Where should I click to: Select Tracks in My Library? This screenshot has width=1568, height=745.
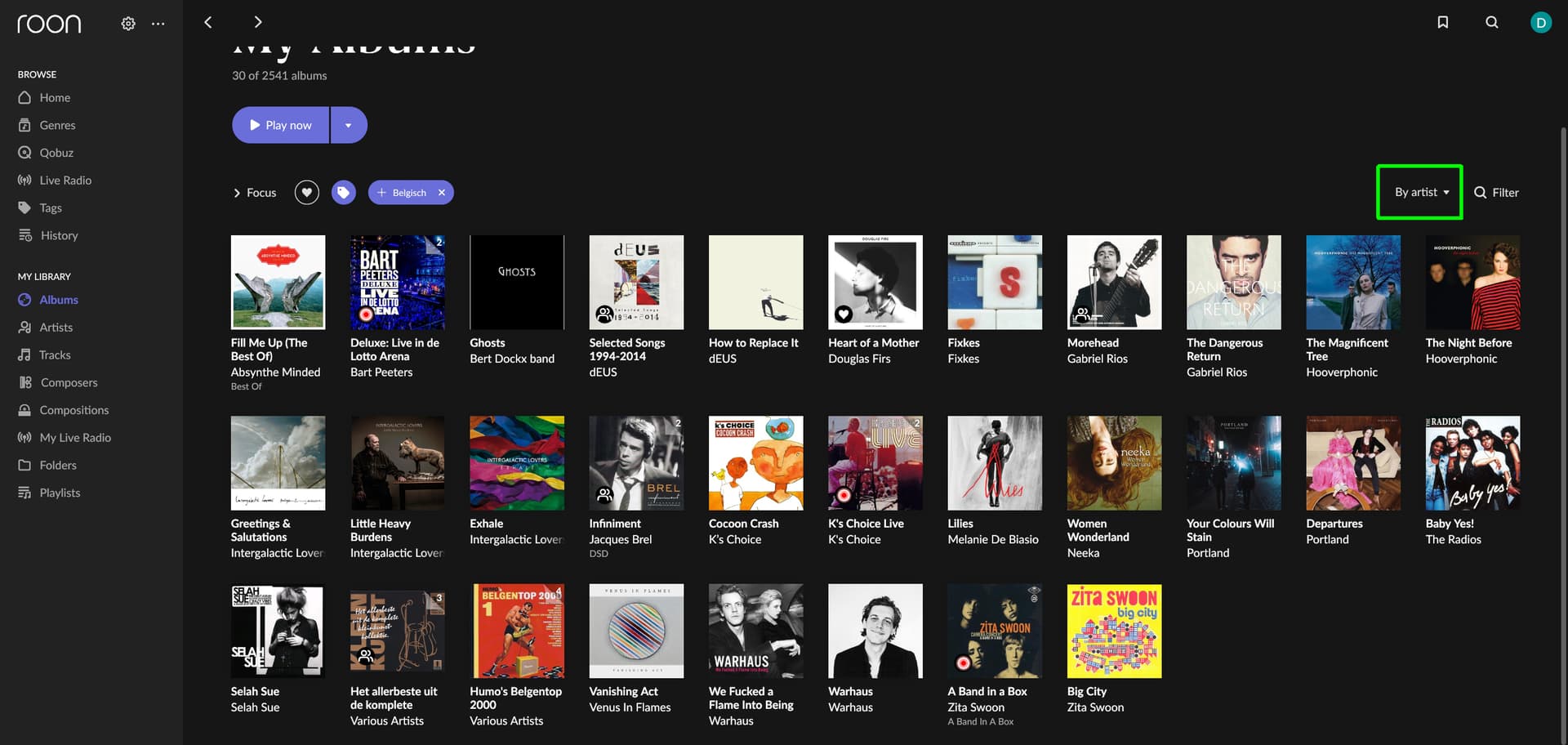[55, 355]
